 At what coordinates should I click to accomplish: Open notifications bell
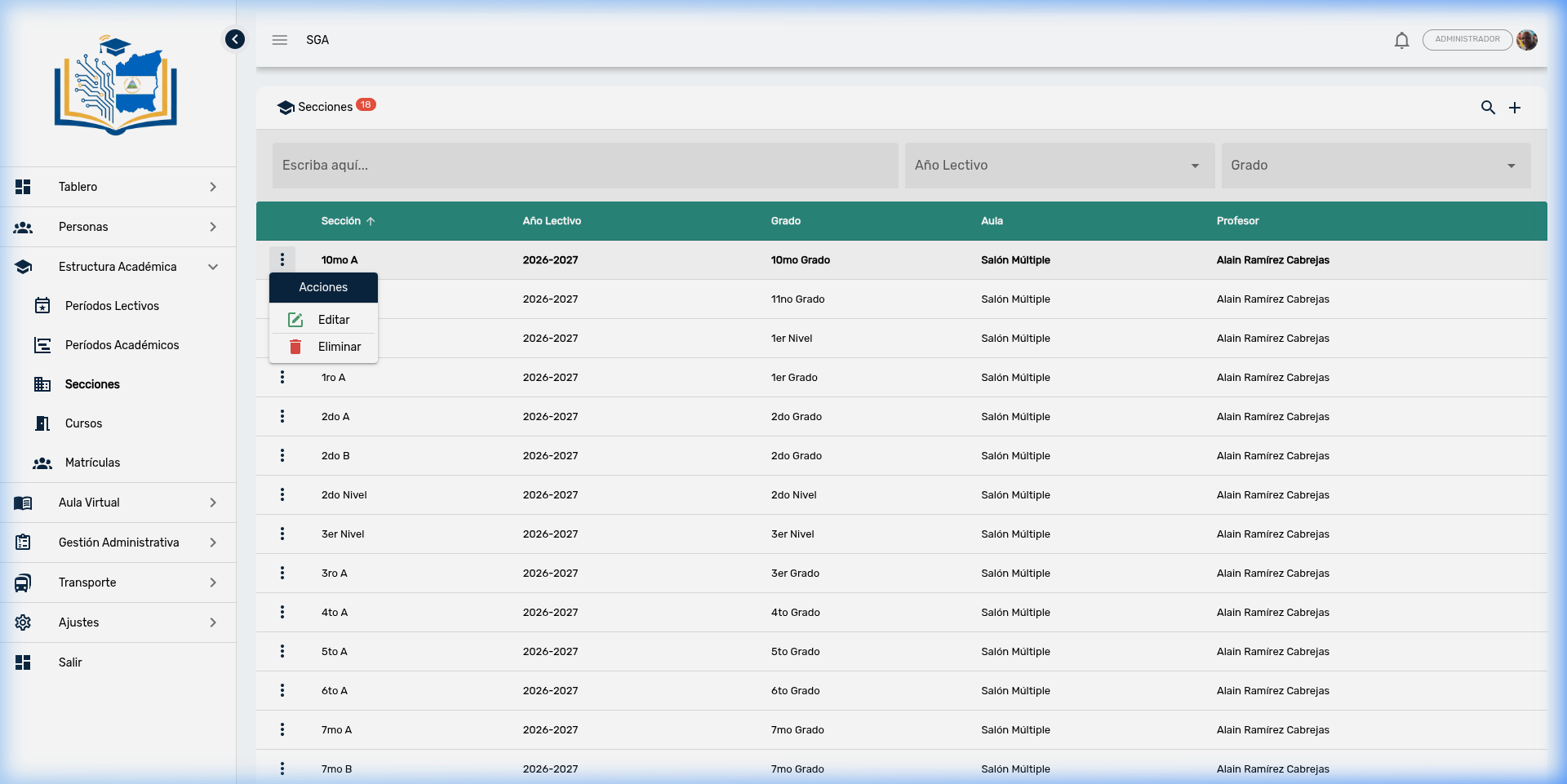pos(1401,40)
